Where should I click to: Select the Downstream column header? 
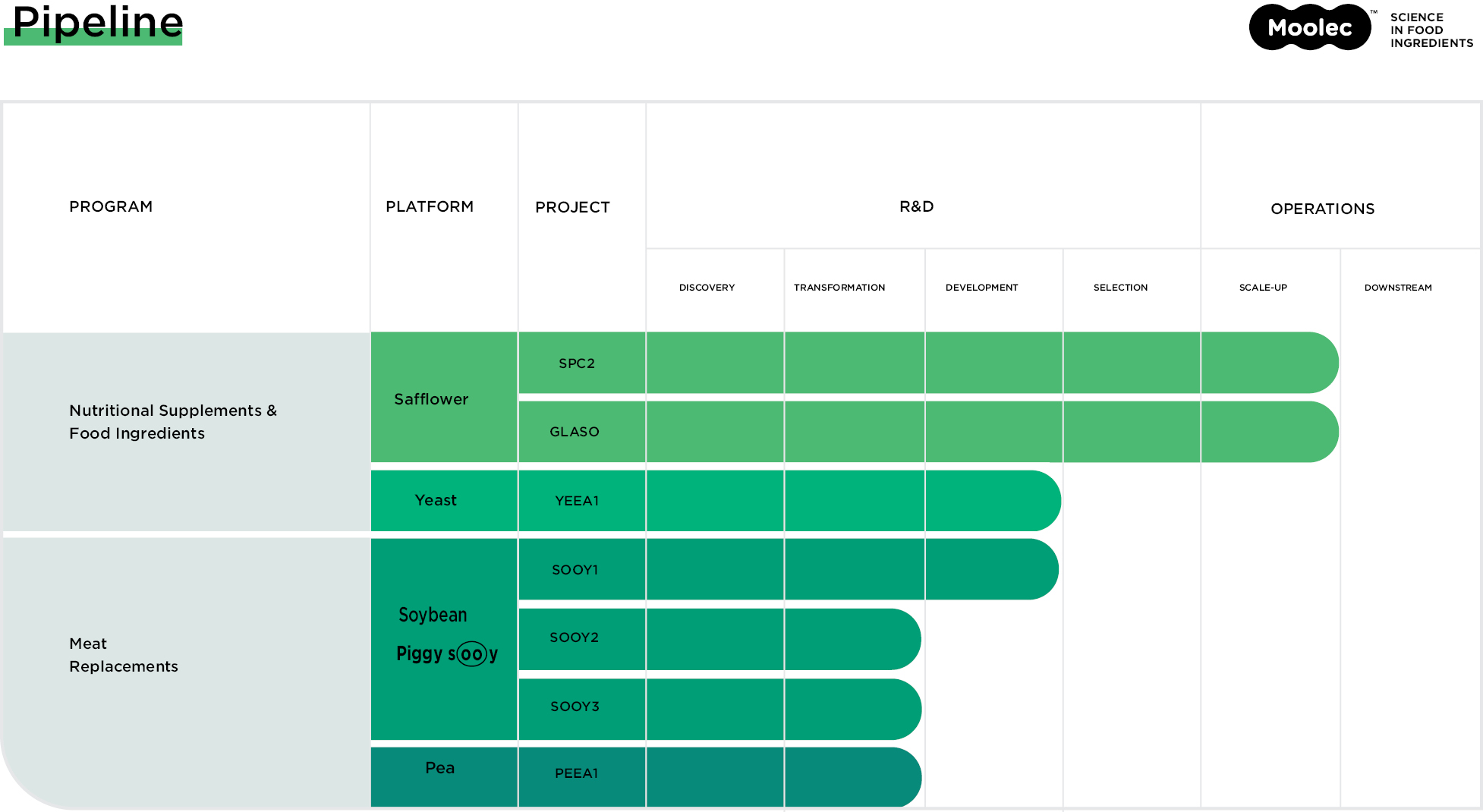tap(1398, 288)
